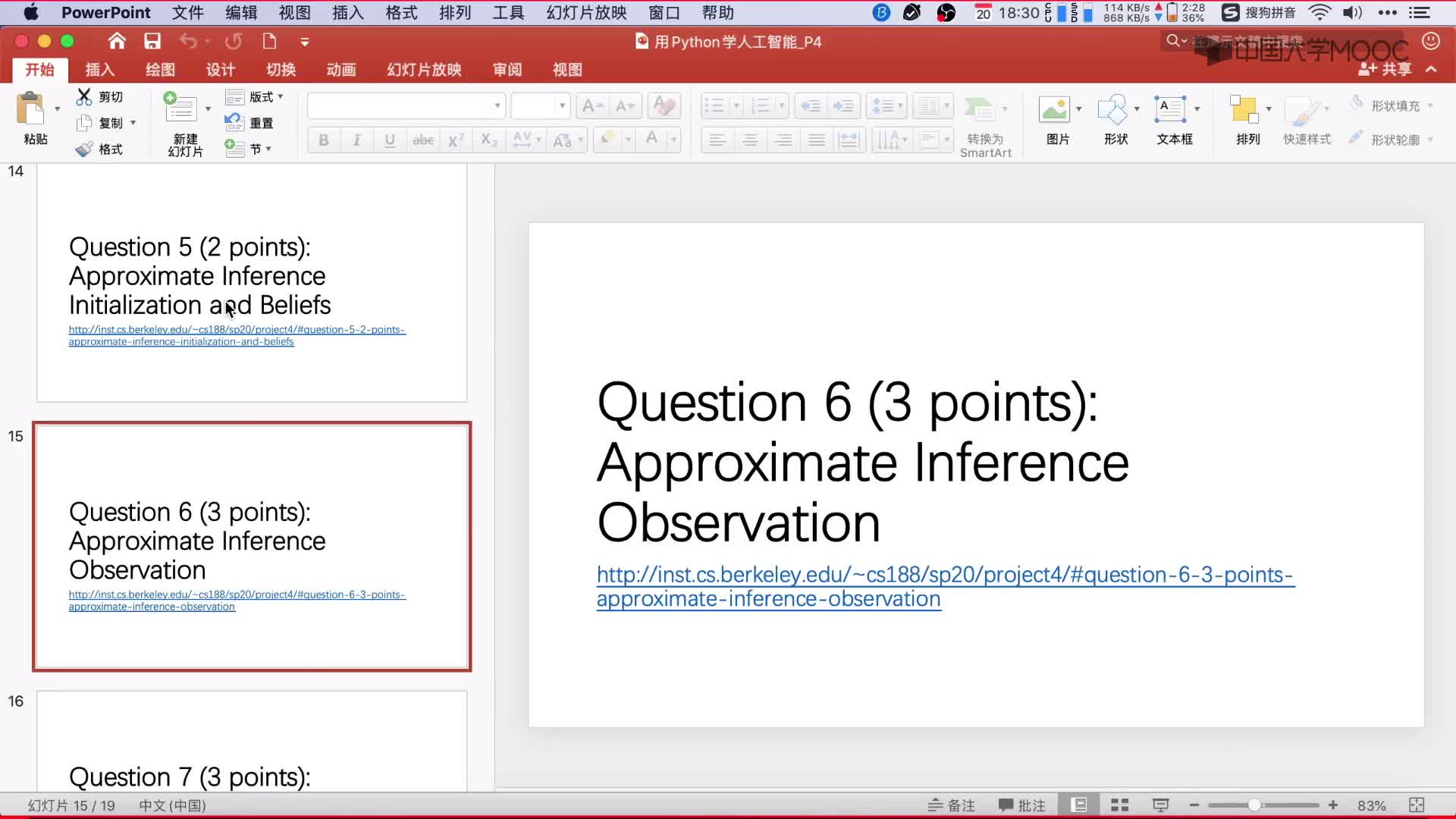Save the presentation using the floppy disk icon

pyautogui.click(x=152, y=41)
